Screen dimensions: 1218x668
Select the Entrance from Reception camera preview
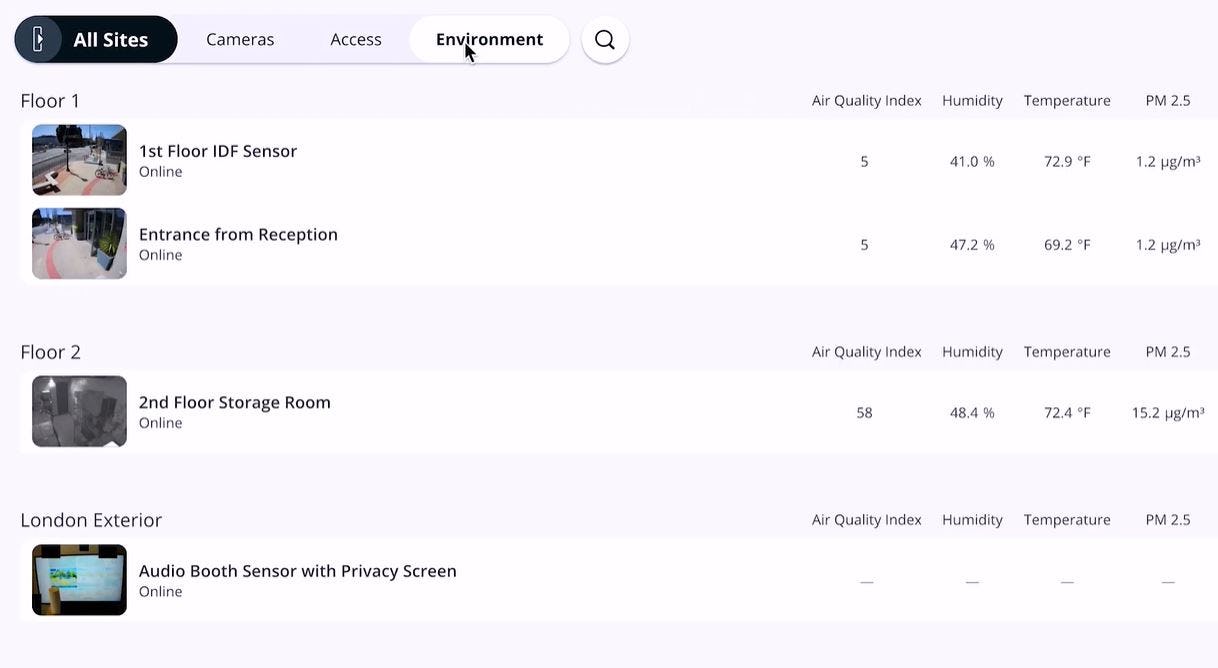(x=79, y=242)
